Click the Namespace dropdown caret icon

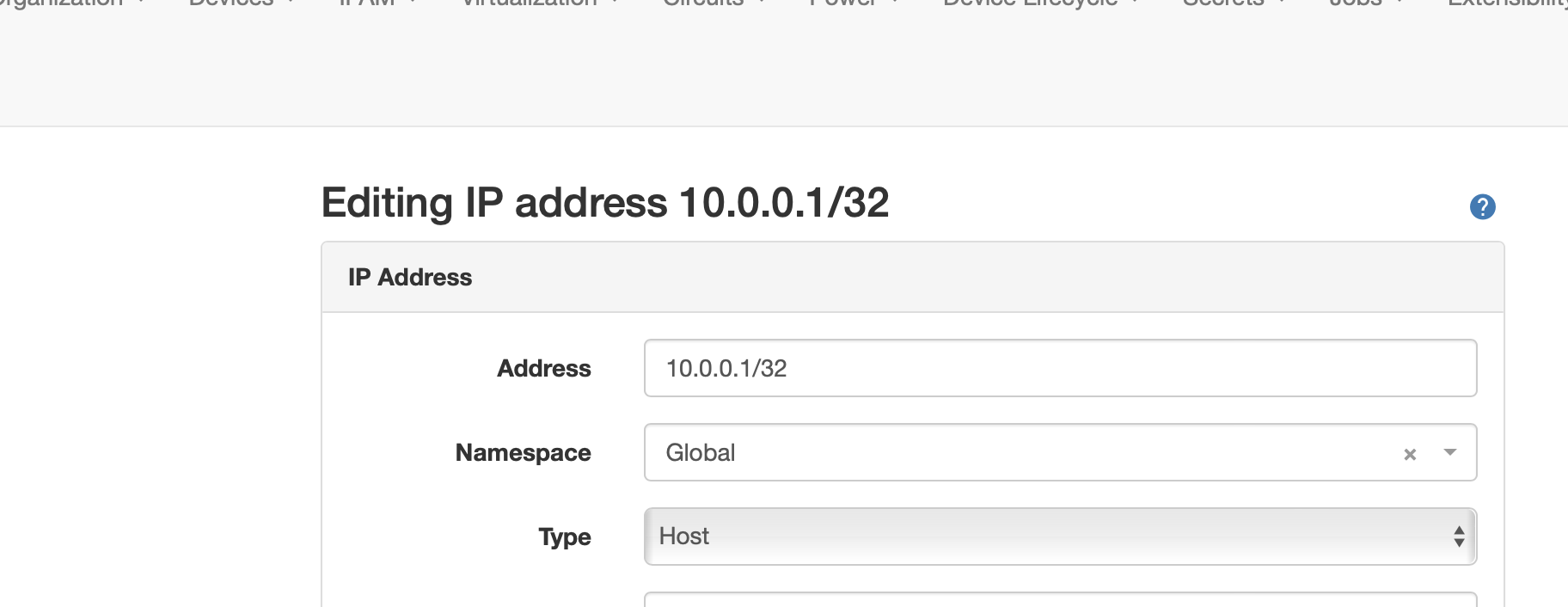(1450, 451)
